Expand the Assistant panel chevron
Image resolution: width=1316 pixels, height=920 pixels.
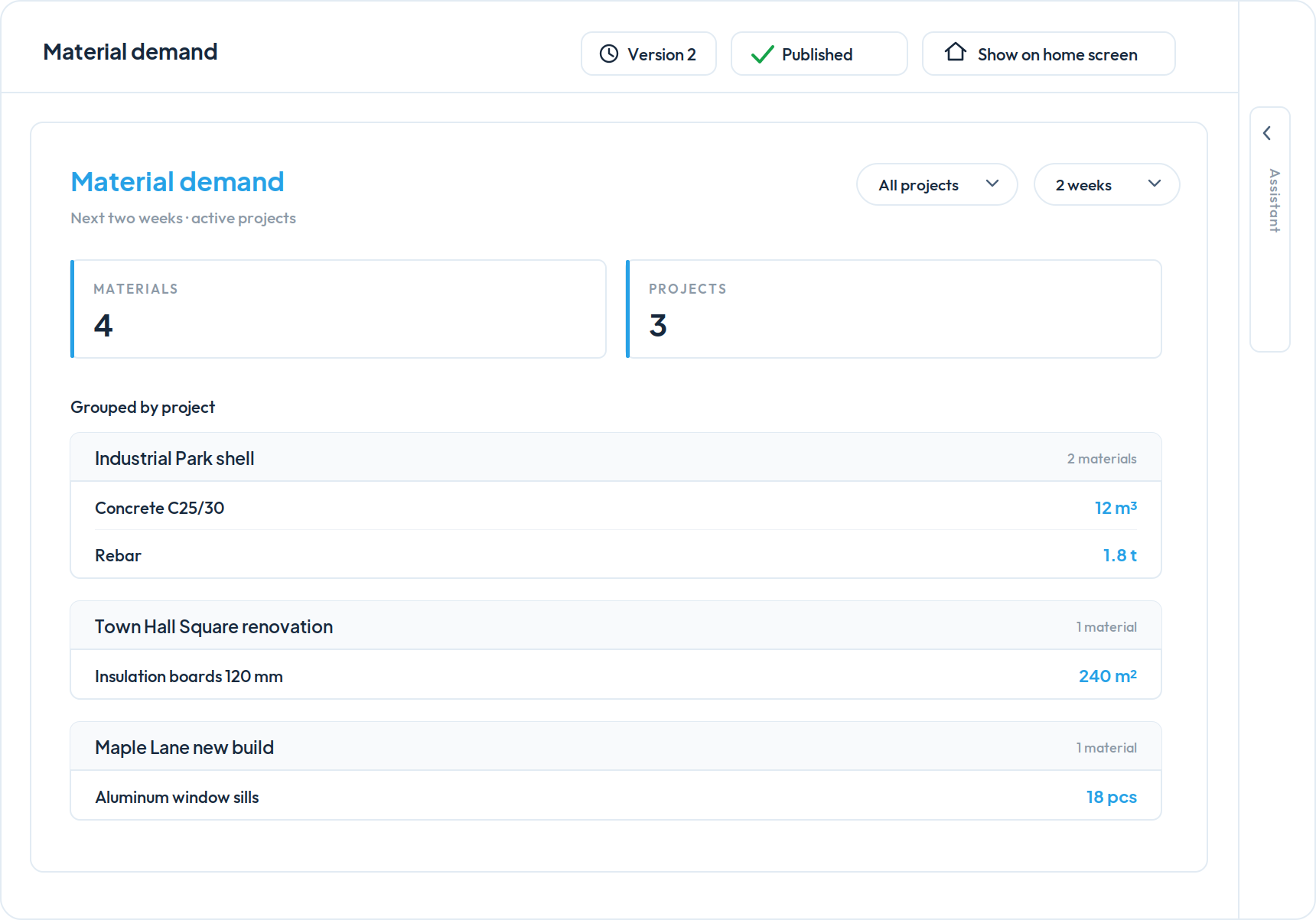(x=1268, y=133)
